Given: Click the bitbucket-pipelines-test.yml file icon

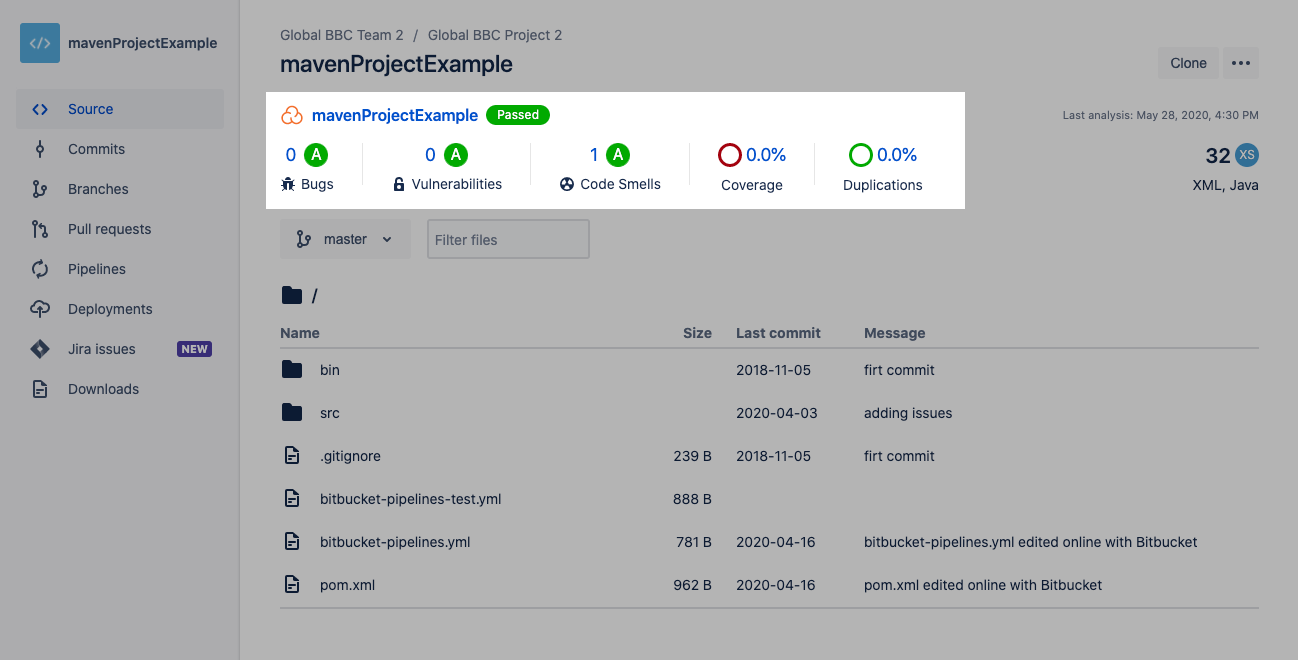Looking at the screenshot, I should (x=292, y=498).
